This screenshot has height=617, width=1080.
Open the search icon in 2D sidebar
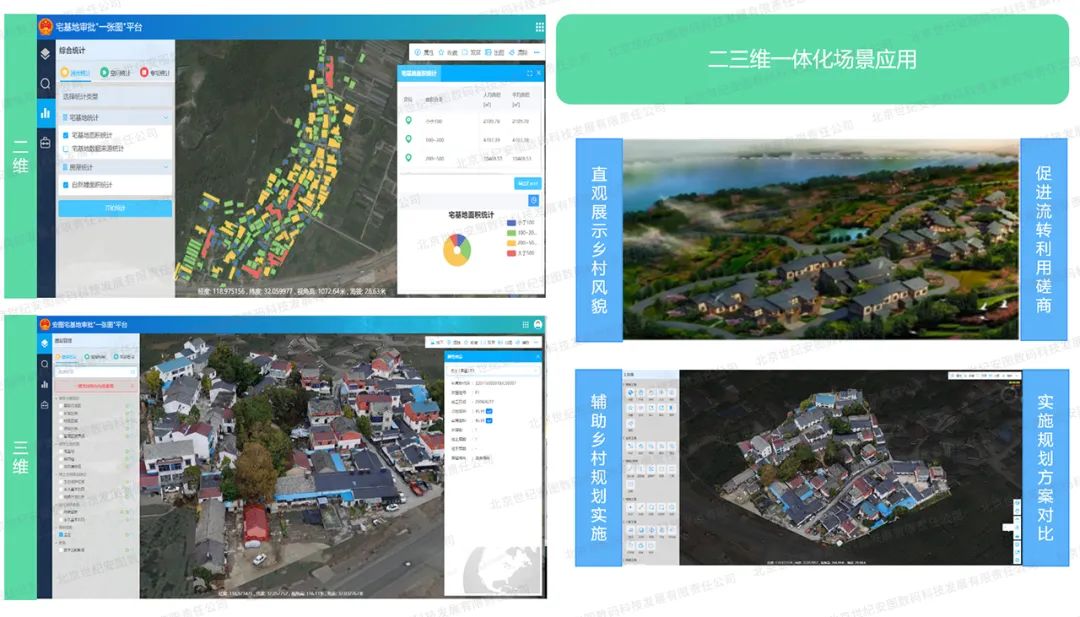click(x=45, y=84)
